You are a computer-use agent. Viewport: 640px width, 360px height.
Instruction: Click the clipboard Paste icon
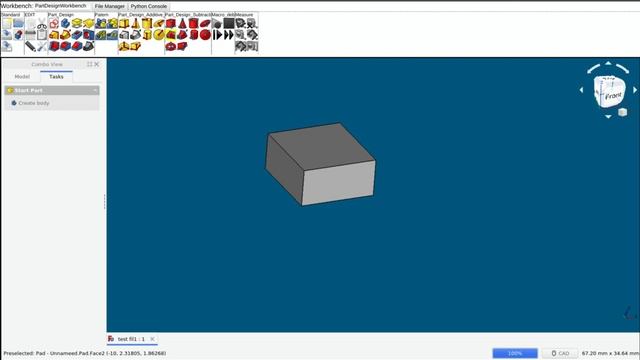tap(42, 35)
